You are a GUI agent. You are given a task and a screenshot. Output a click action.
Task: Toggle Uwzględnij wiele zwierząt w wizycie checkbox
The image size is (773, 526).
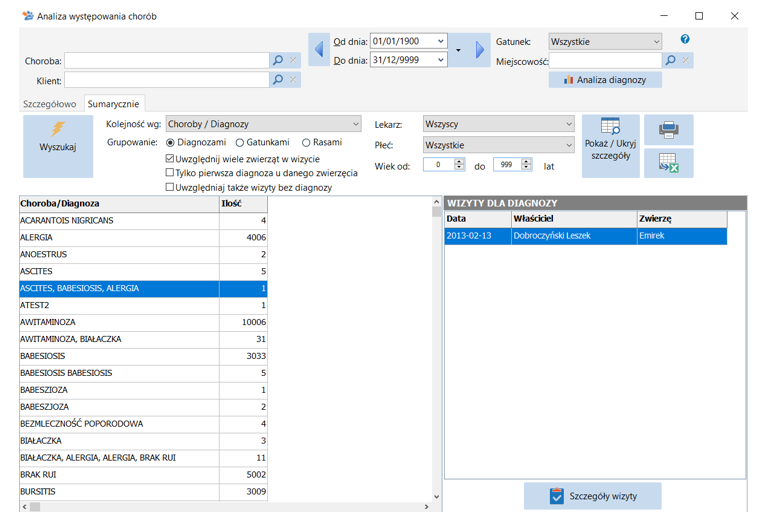click(x=170, y=159)
